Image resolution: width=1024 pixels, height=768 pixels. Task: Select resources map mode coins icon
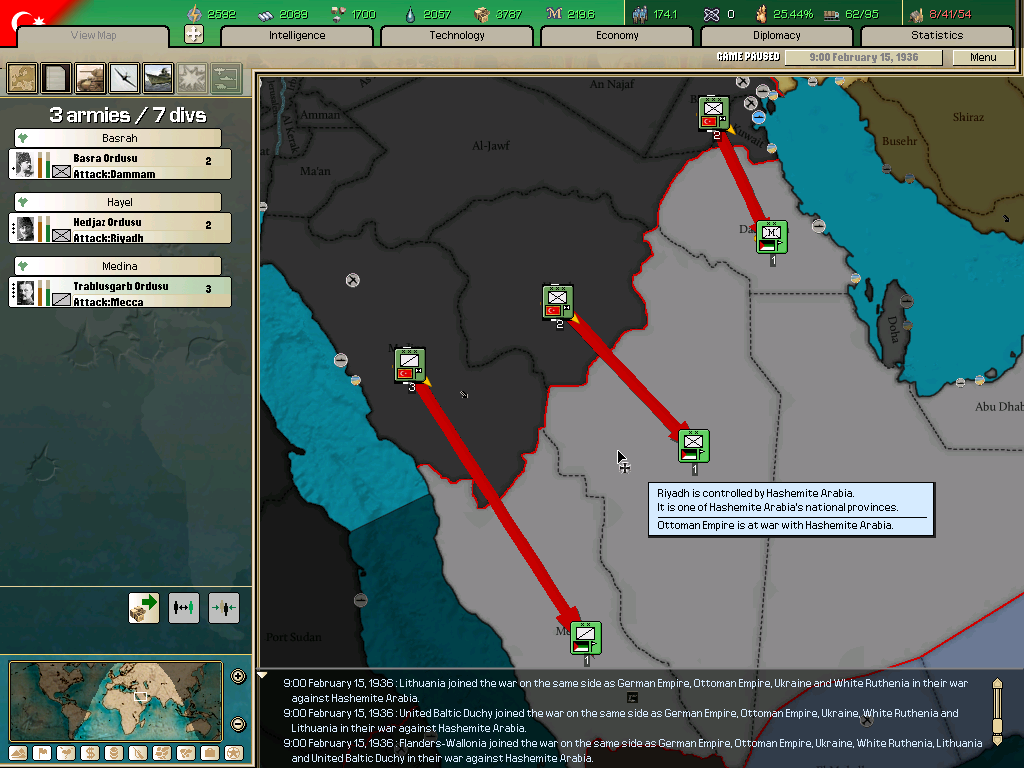(113, 752)
